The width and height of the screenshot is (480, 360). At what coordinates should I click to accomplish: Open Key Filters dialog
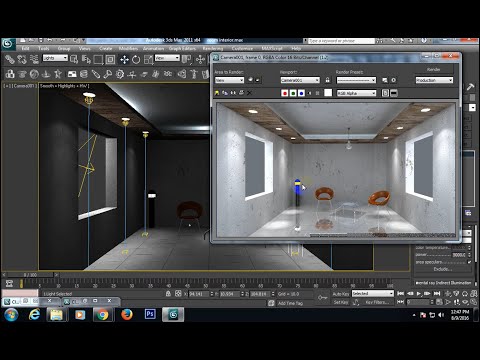[377, 302]
